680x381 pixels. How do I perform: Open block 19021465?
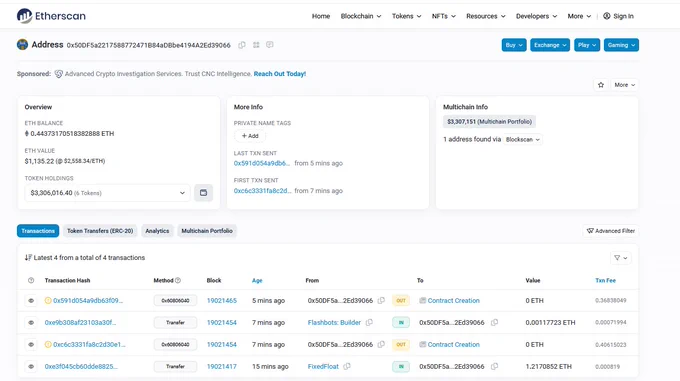coord(222,300)
